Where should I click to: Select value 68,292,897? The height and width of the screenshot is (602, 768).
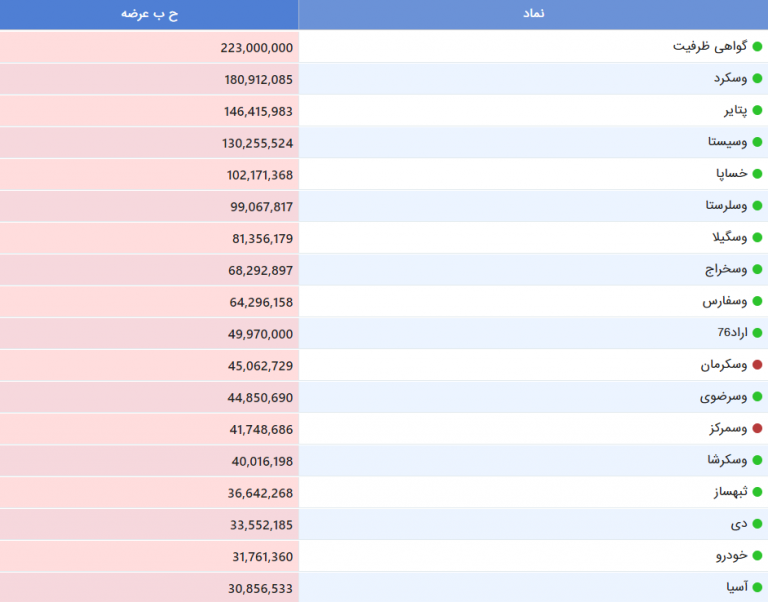261,271
